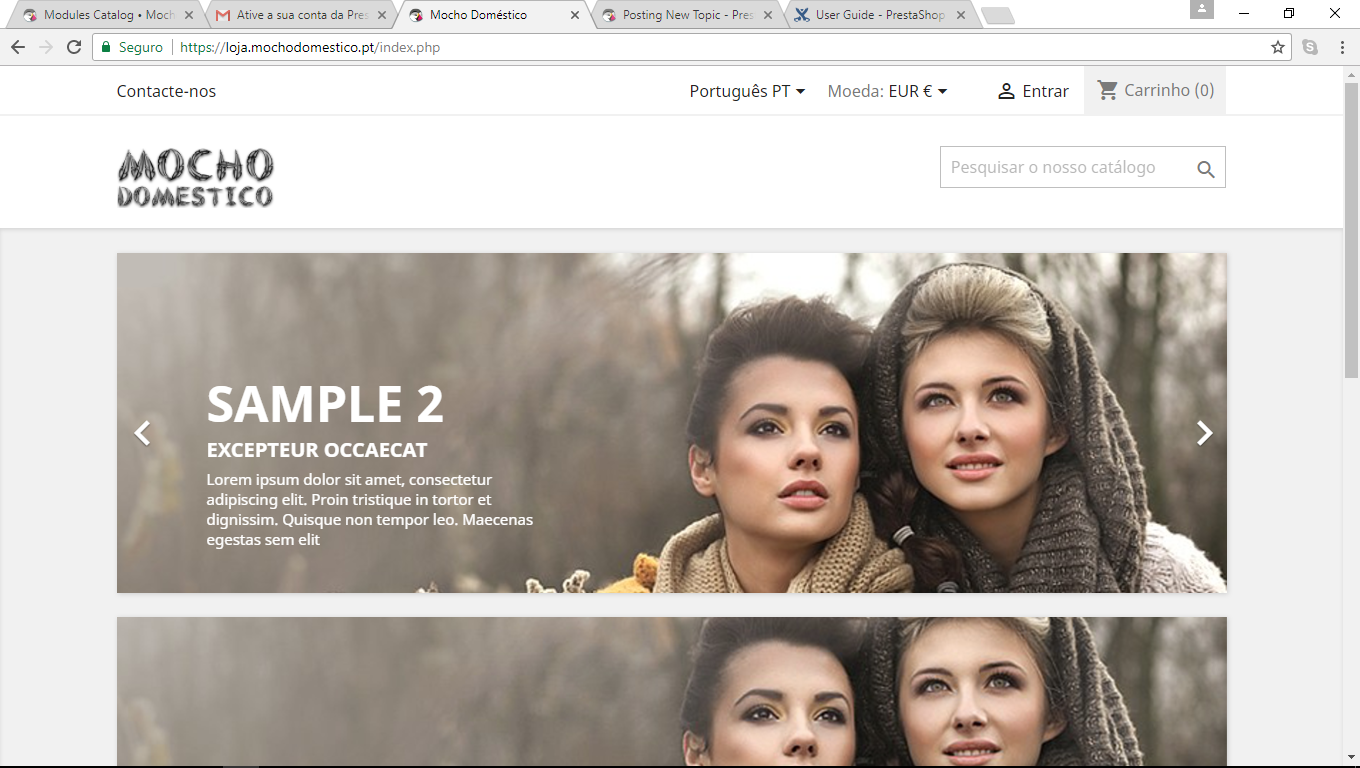
Task: Click the EXCEPTEUR OCCAECAT slide subtitle
Action: (x=317, y=450)
